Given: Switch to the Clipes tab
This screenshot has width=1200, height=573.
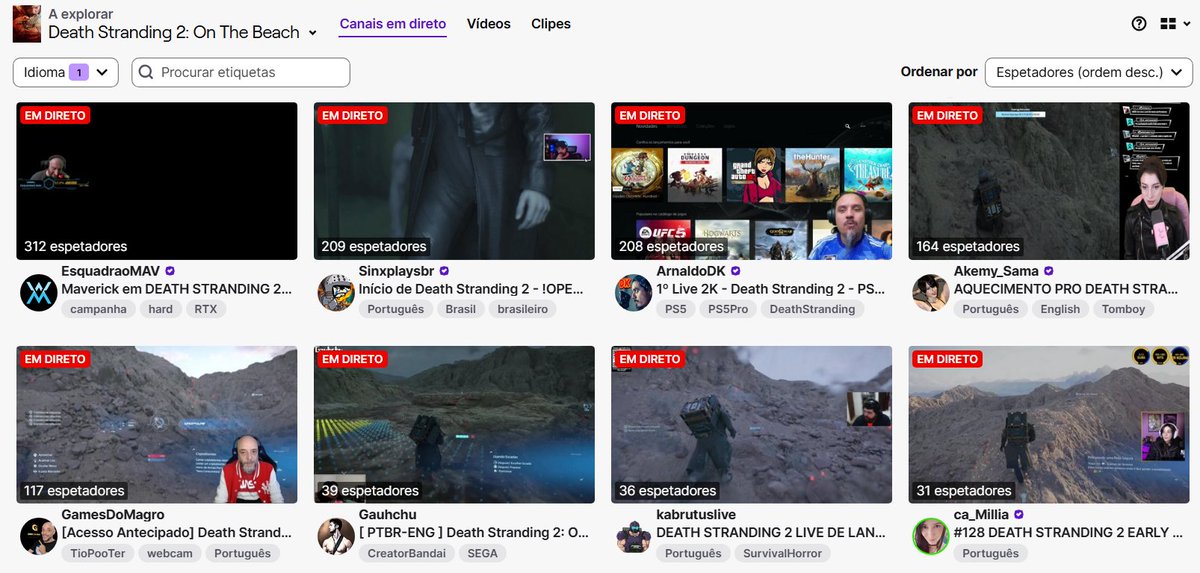Looking at the screenshot, I should pyautogui.click(x=551, y=24).
